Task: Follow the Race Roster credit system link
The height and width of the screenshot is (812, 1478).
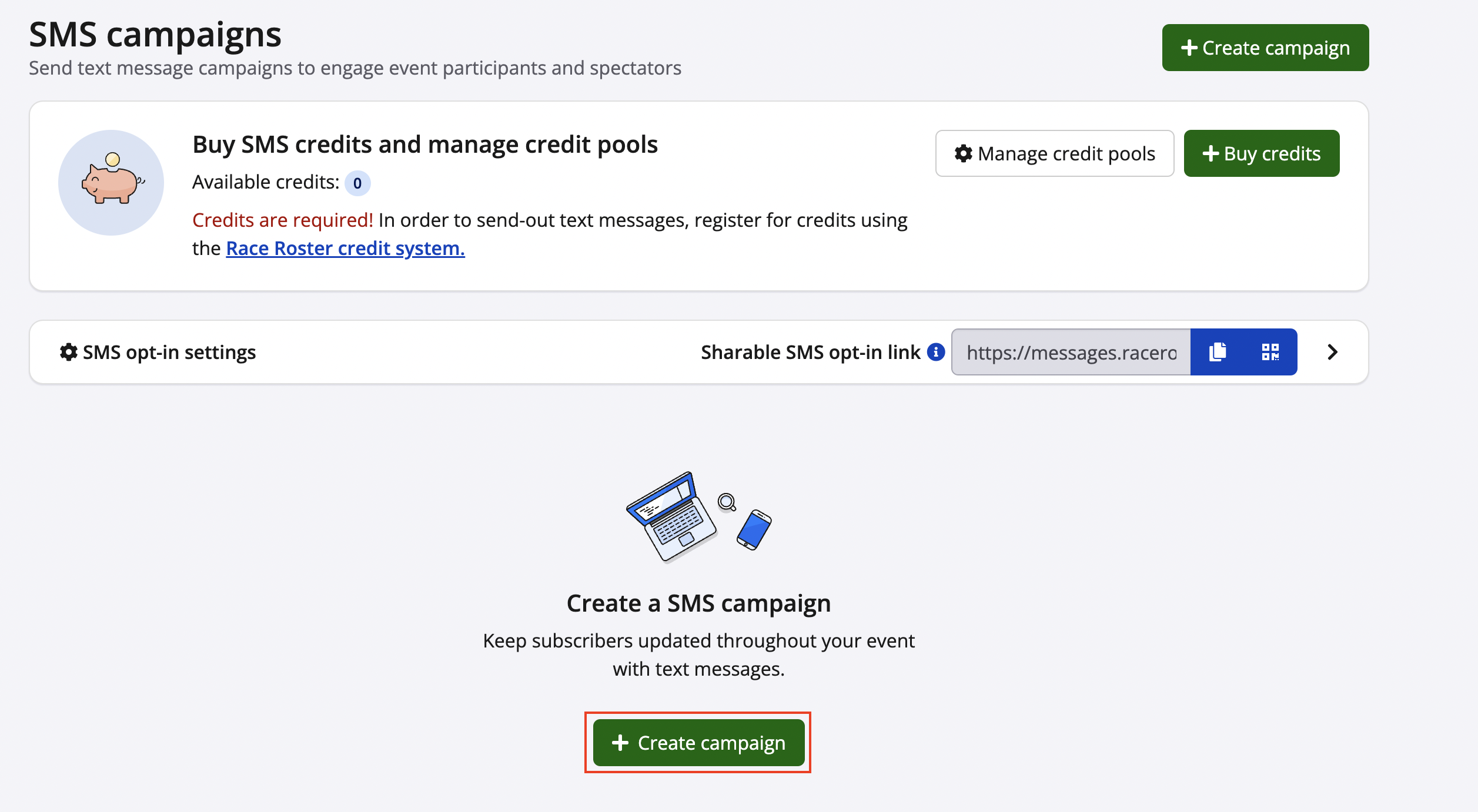Action: (x=345, y=249)
